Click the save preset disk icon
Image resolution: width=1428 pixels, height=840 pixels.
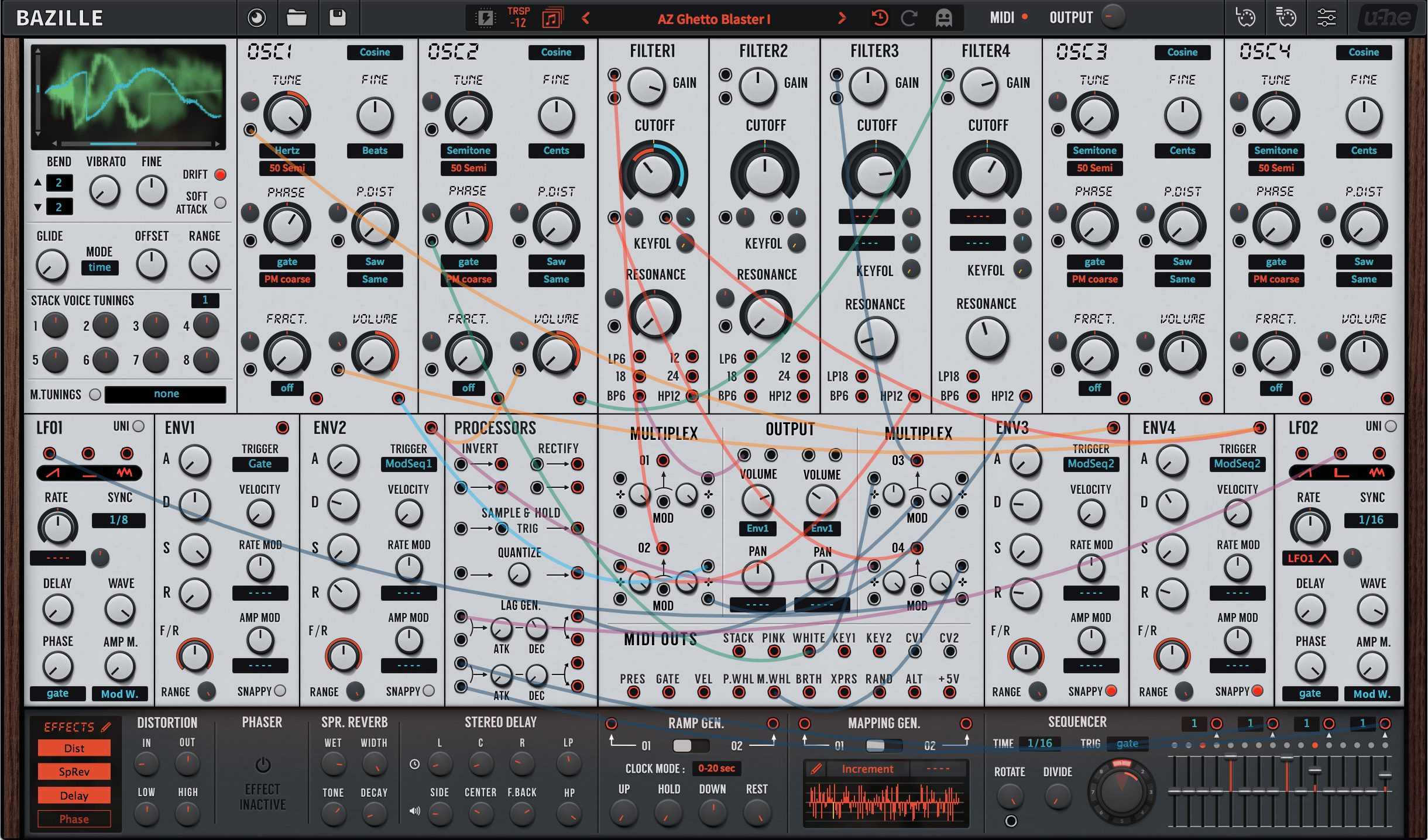[338, 18]
